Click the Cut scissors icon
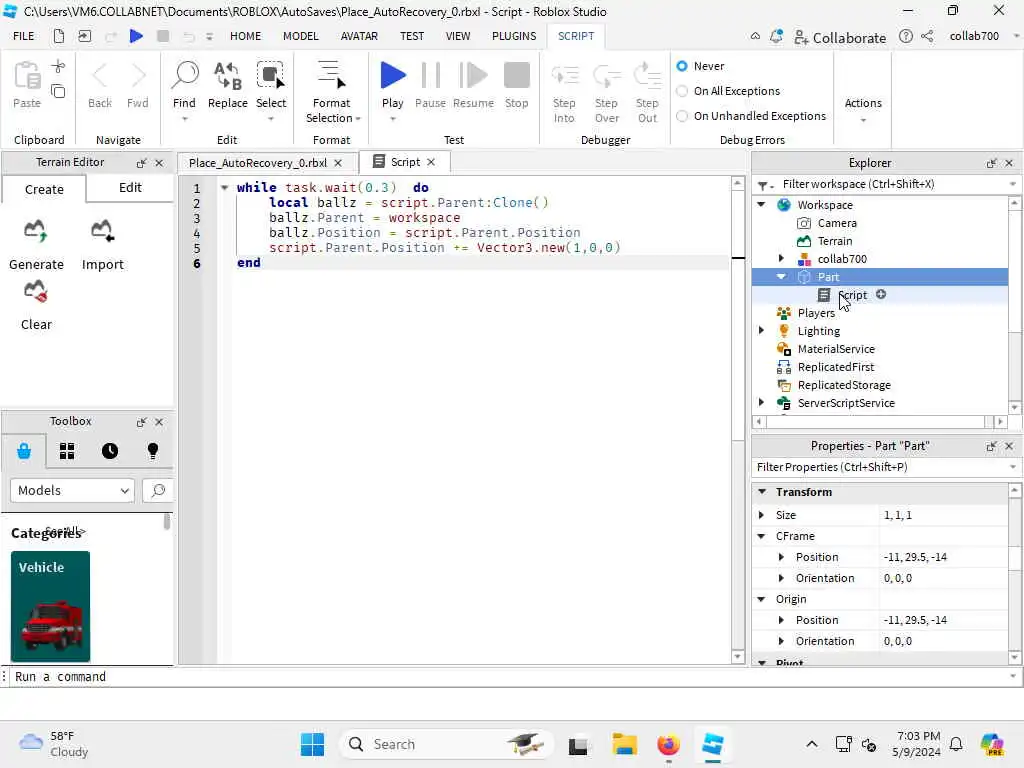 pos(58,67)
